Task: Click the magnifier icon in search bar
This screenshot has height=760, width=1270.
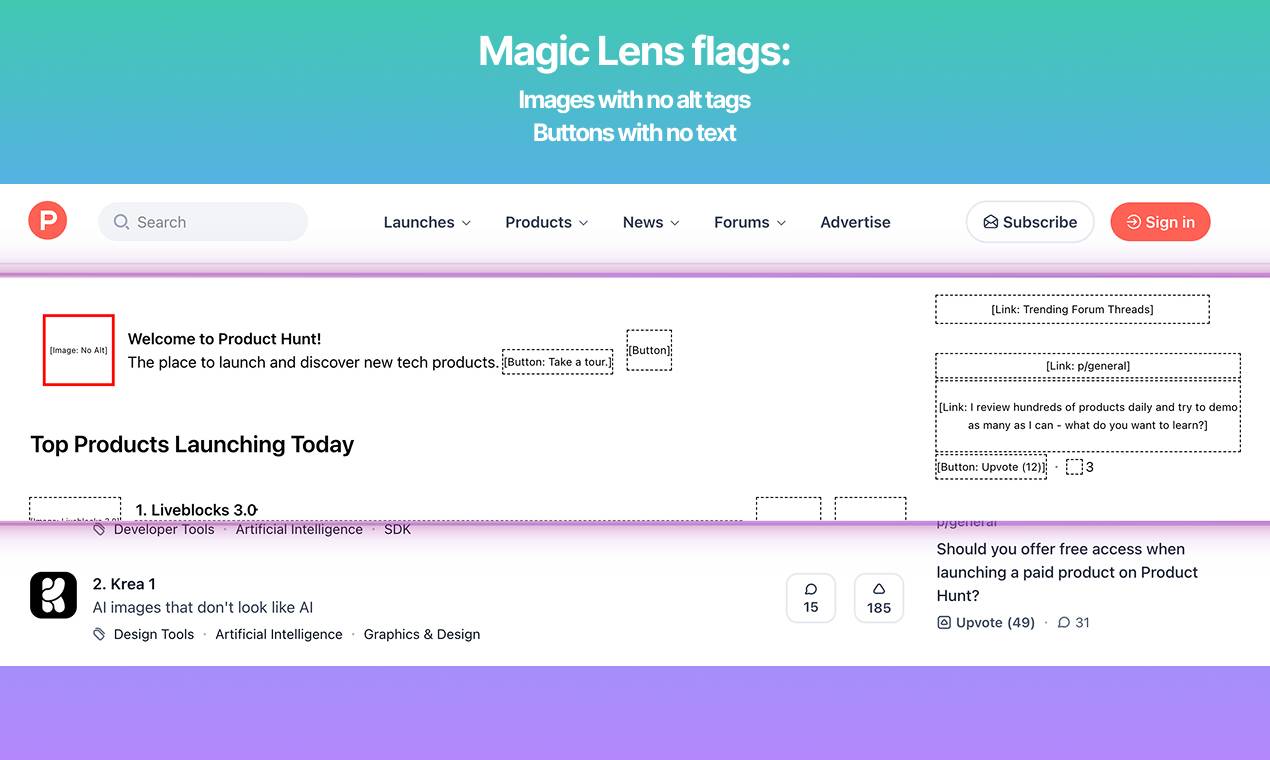Action: 121,222
